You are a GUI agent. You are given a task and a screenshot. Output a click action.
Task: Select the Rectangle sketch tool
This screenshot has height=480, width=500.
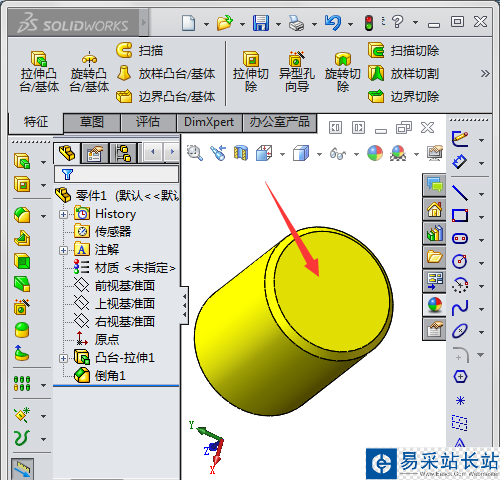click(x=460, y=216)
